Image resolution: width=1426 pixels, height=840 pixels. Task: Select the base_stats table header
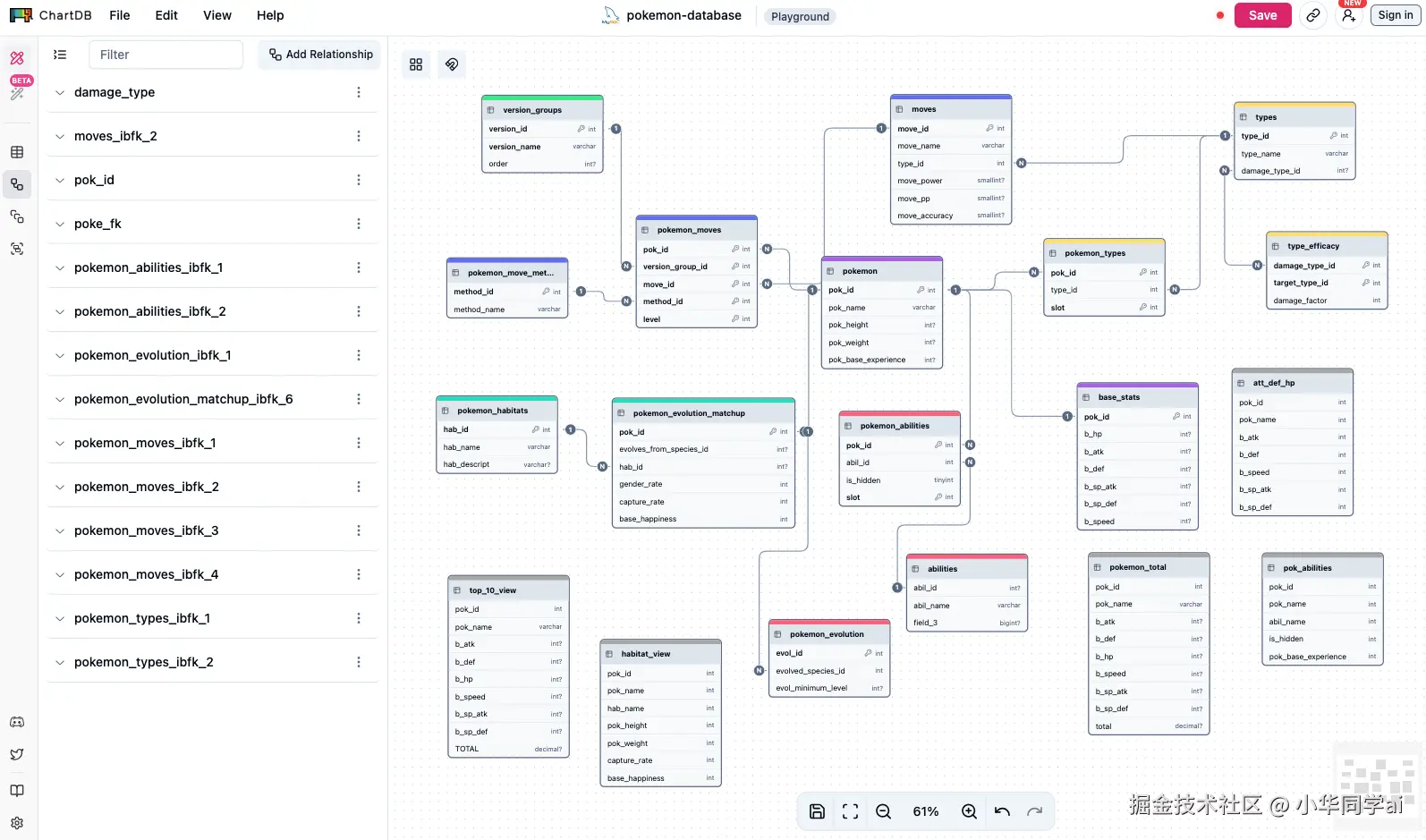[1137, 397]
